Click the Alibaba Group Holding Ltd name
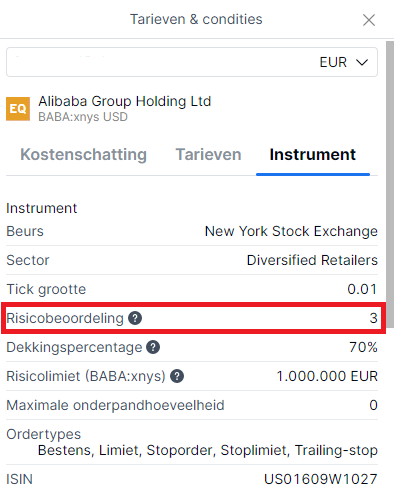 125,101
